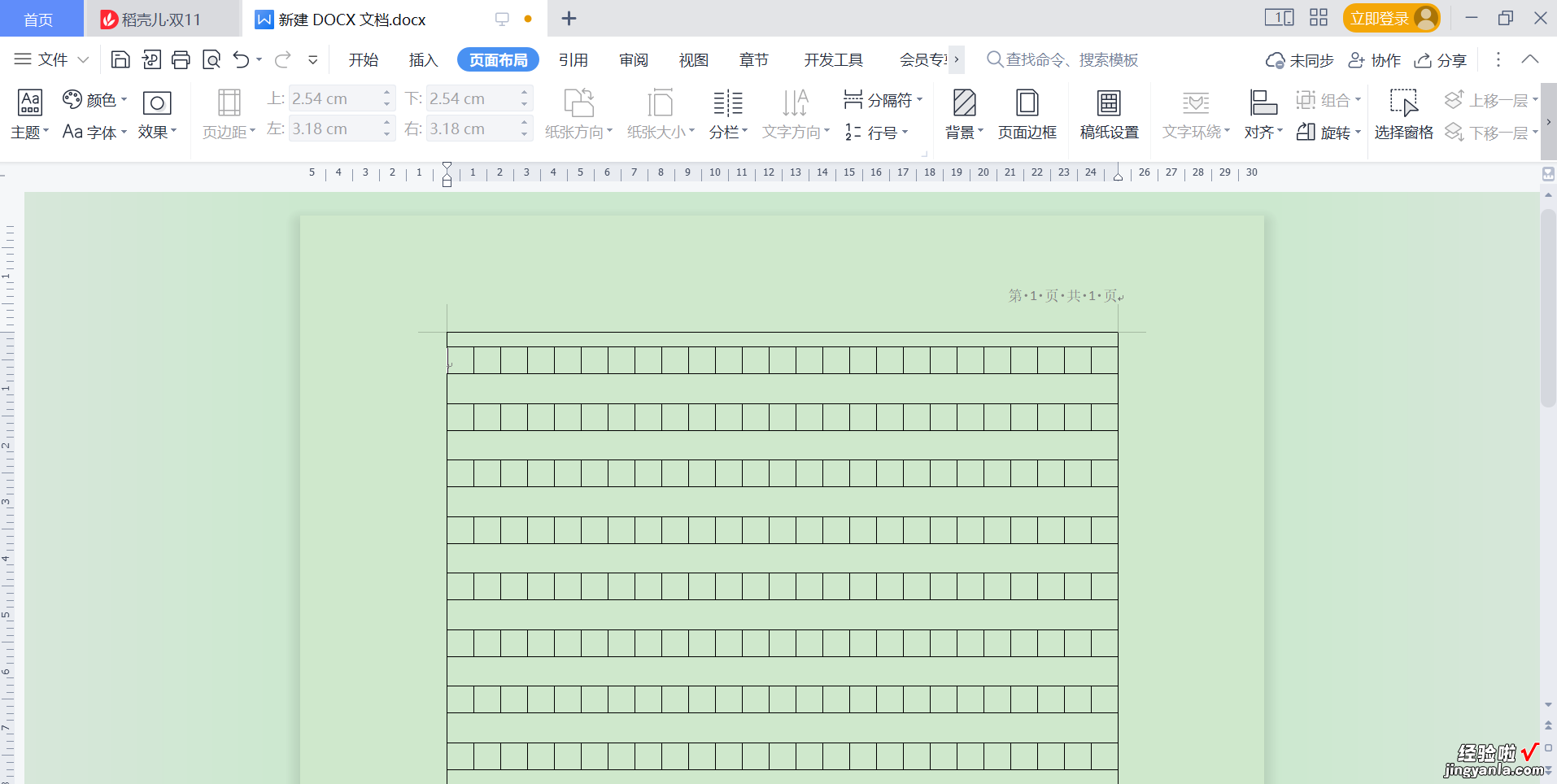1557x784 pixels.
Task: Click the Text Direction (文字方向) icon
Action: click(796, 103)
